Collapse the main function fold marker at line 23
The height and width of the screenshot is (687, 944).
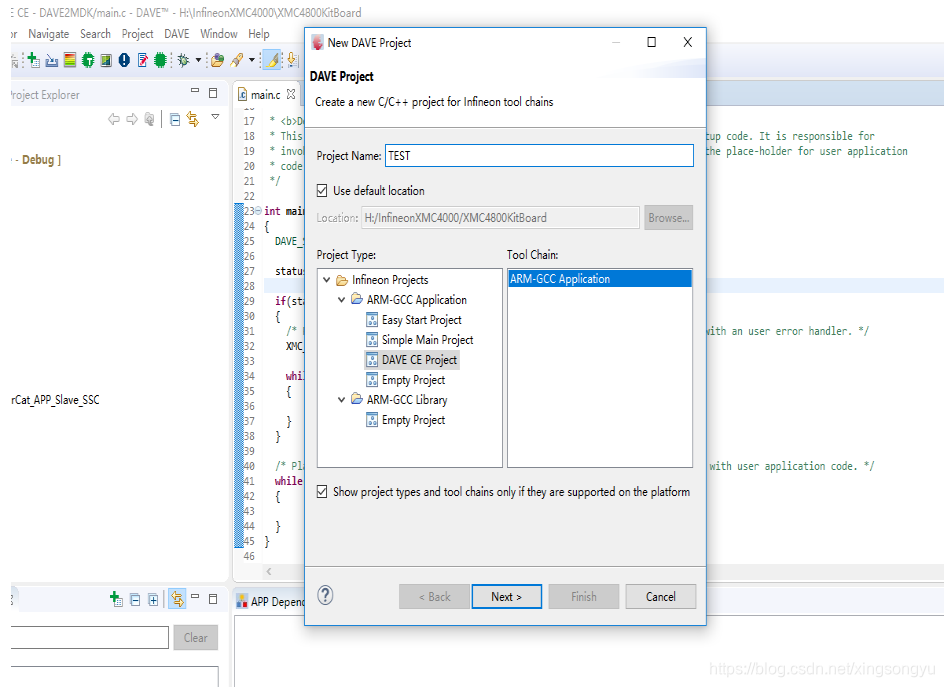click(258, 211)
